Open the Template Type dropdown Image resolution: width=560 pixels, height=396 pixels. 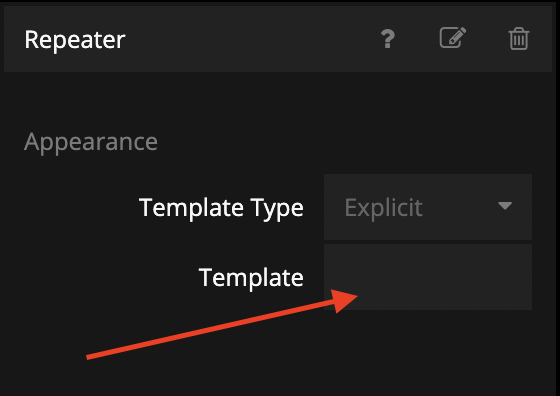pyautogui.click(x=428, y=207)
